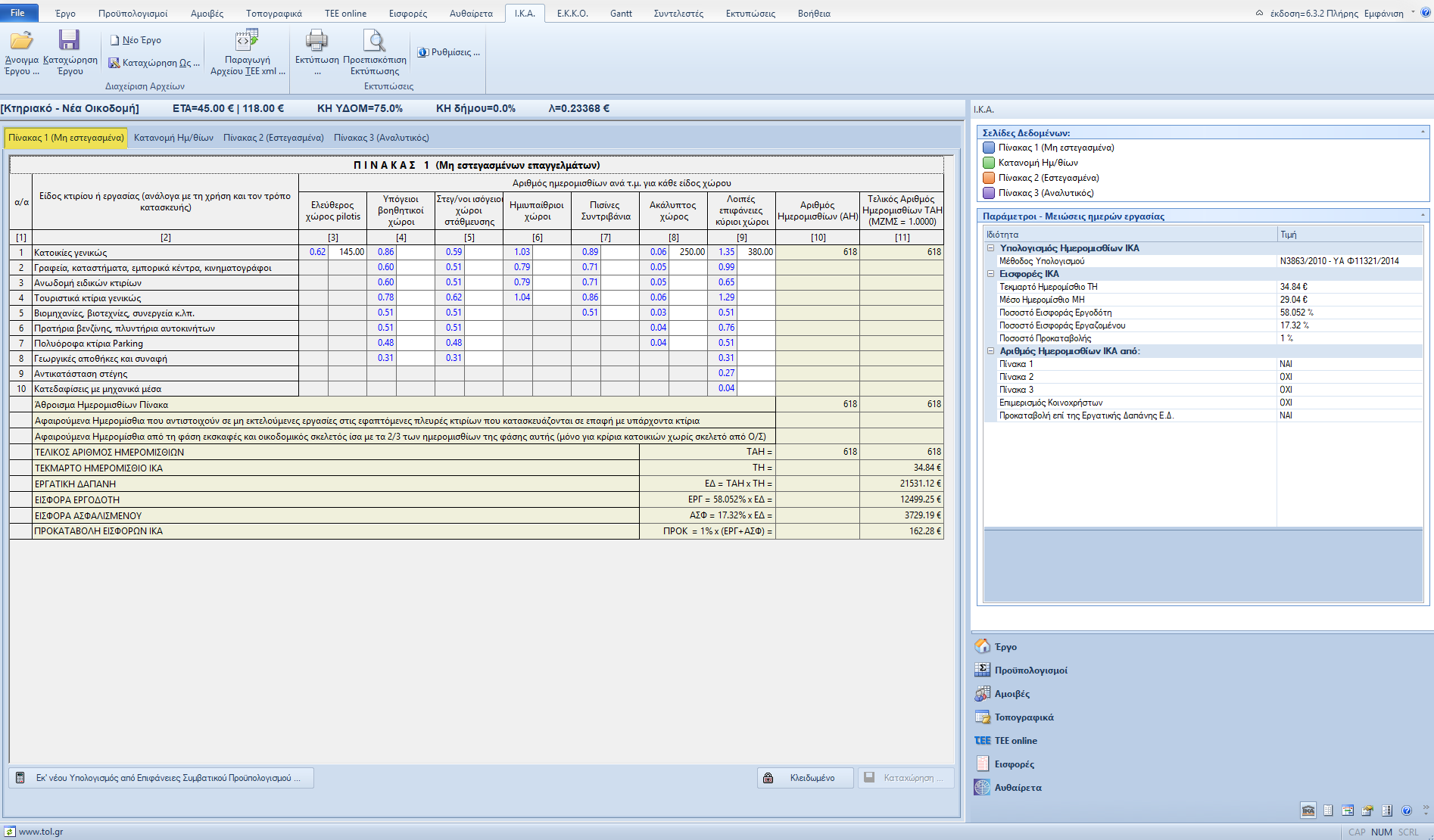Click the Άνοιγμα Έργου folder icon

tap(21, 41)
